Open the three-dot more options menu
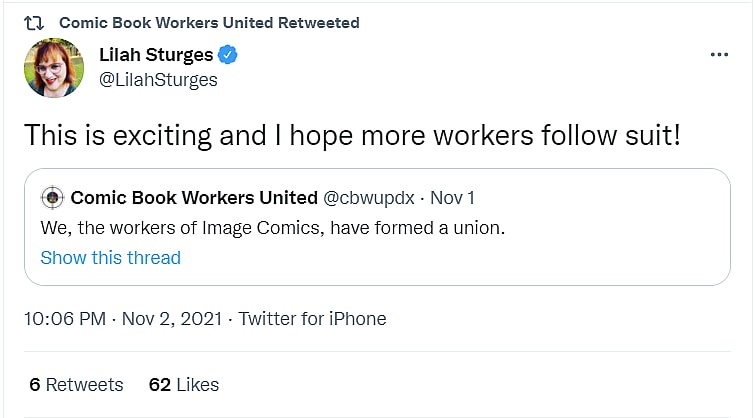The height and width of the screenshot is (418, 755). pos(718,55)
